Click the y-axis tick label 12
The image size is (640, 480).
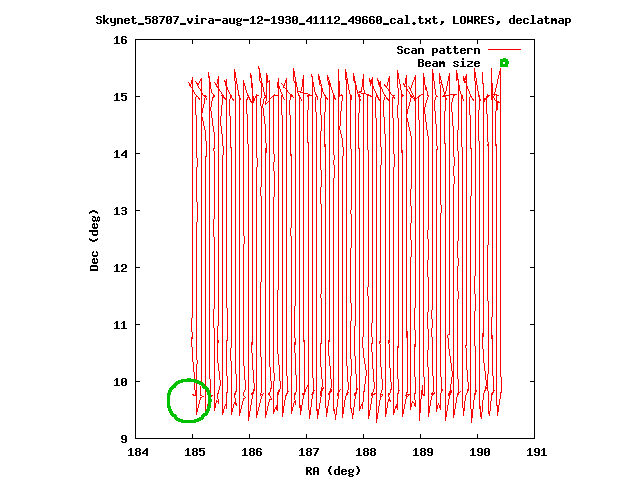pos(120,268)
